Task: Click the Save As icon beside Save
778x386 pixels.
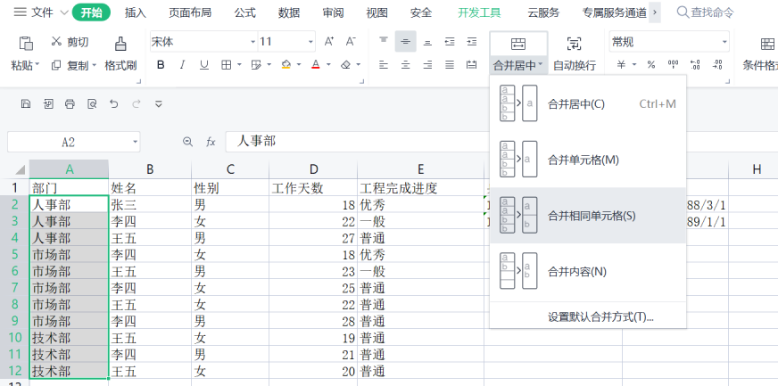Action: [x=48, y=104]
